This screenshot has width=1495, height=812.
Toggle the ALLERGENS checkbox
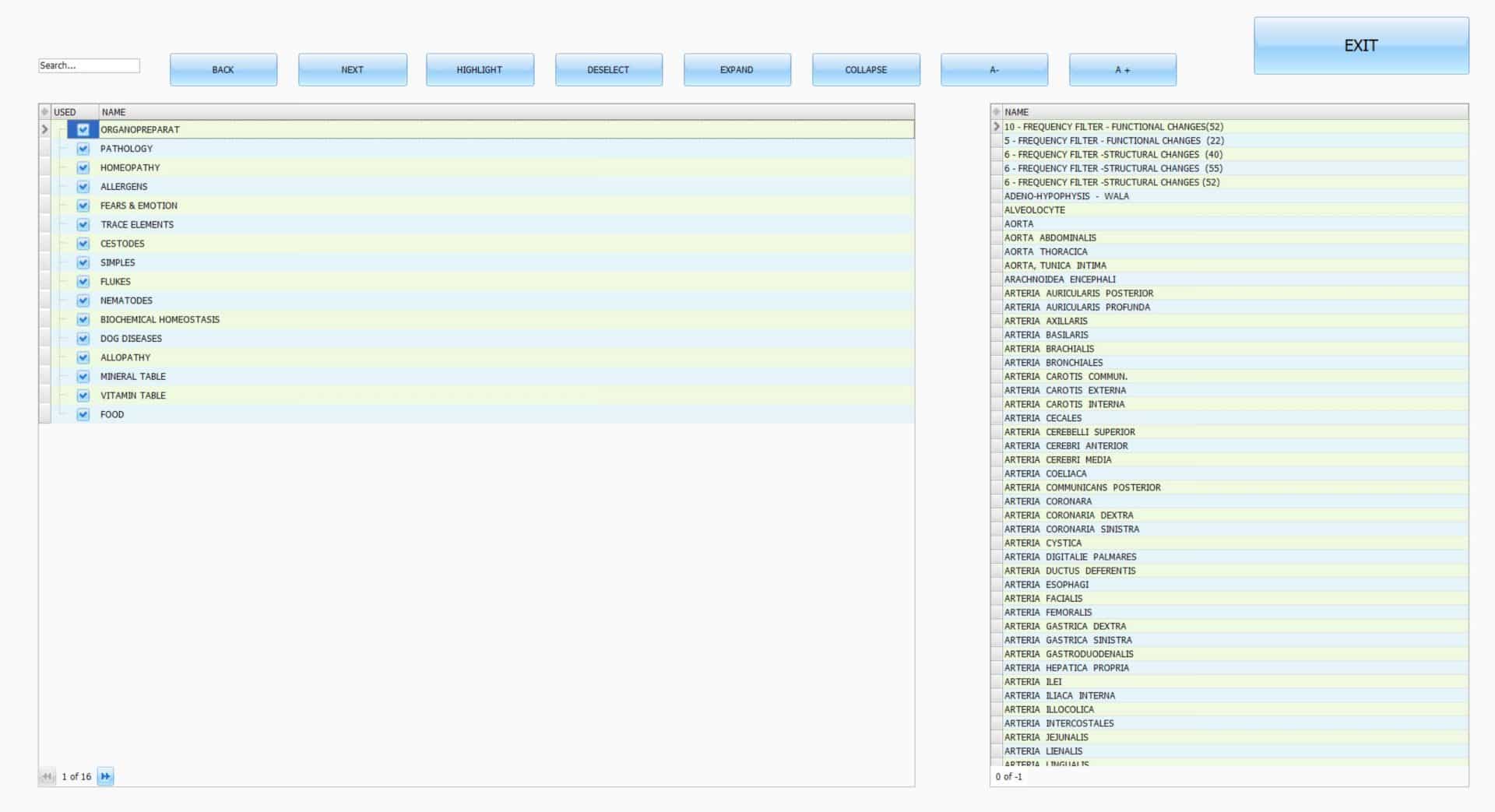pyautogui.click(x=83, y=187)
